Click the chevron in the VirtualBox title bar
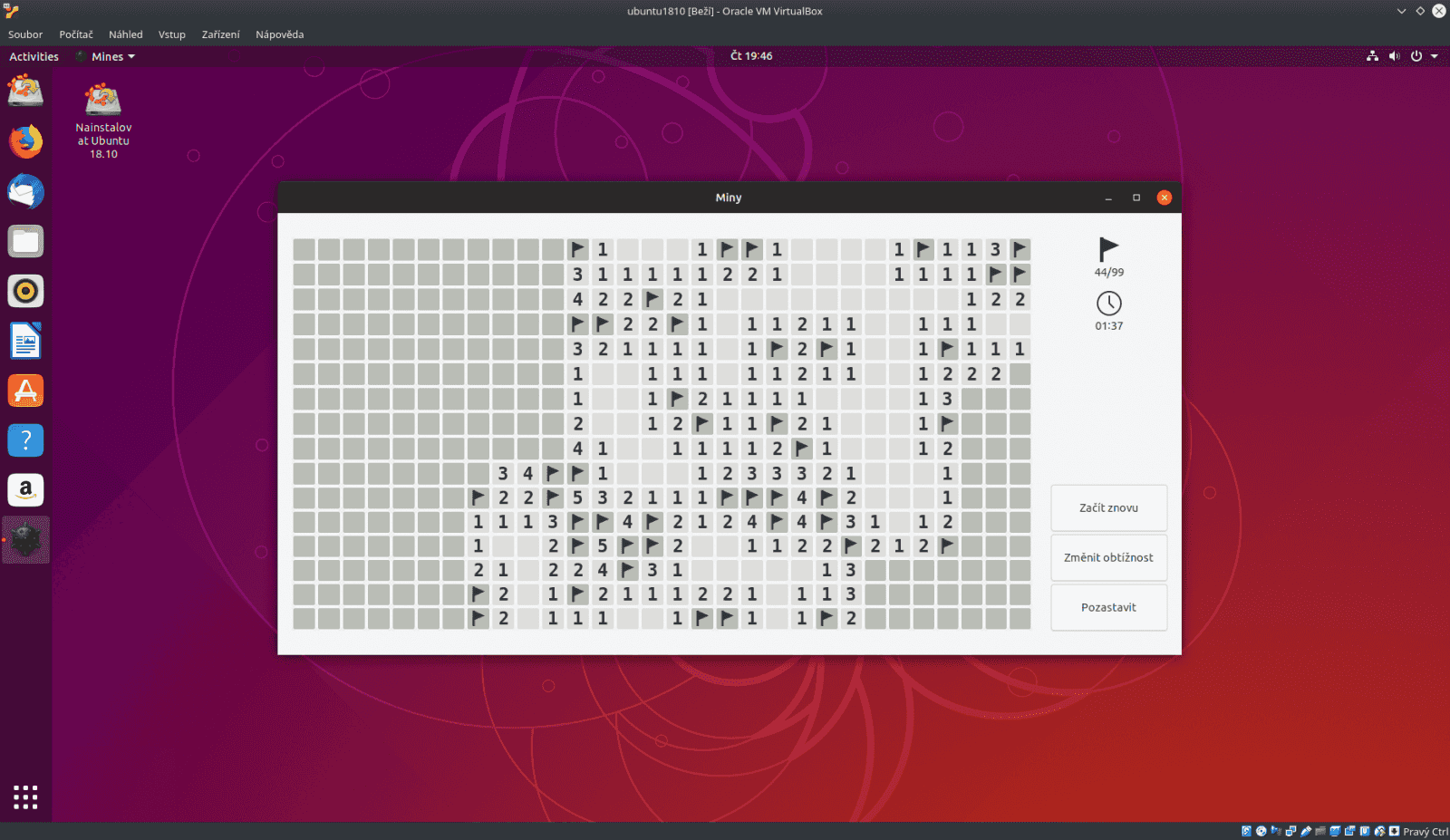1450x840 pixels. (1401, 11)
